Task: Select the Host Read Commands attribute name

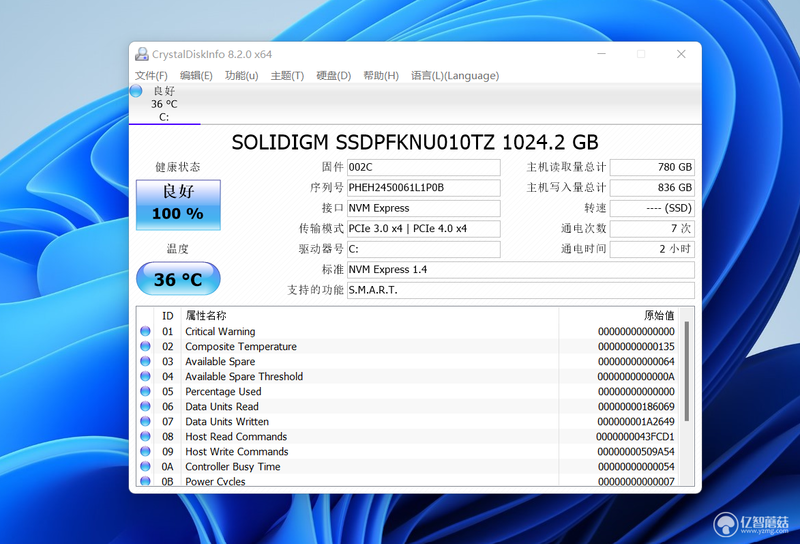Action: [x=236, y=437]
